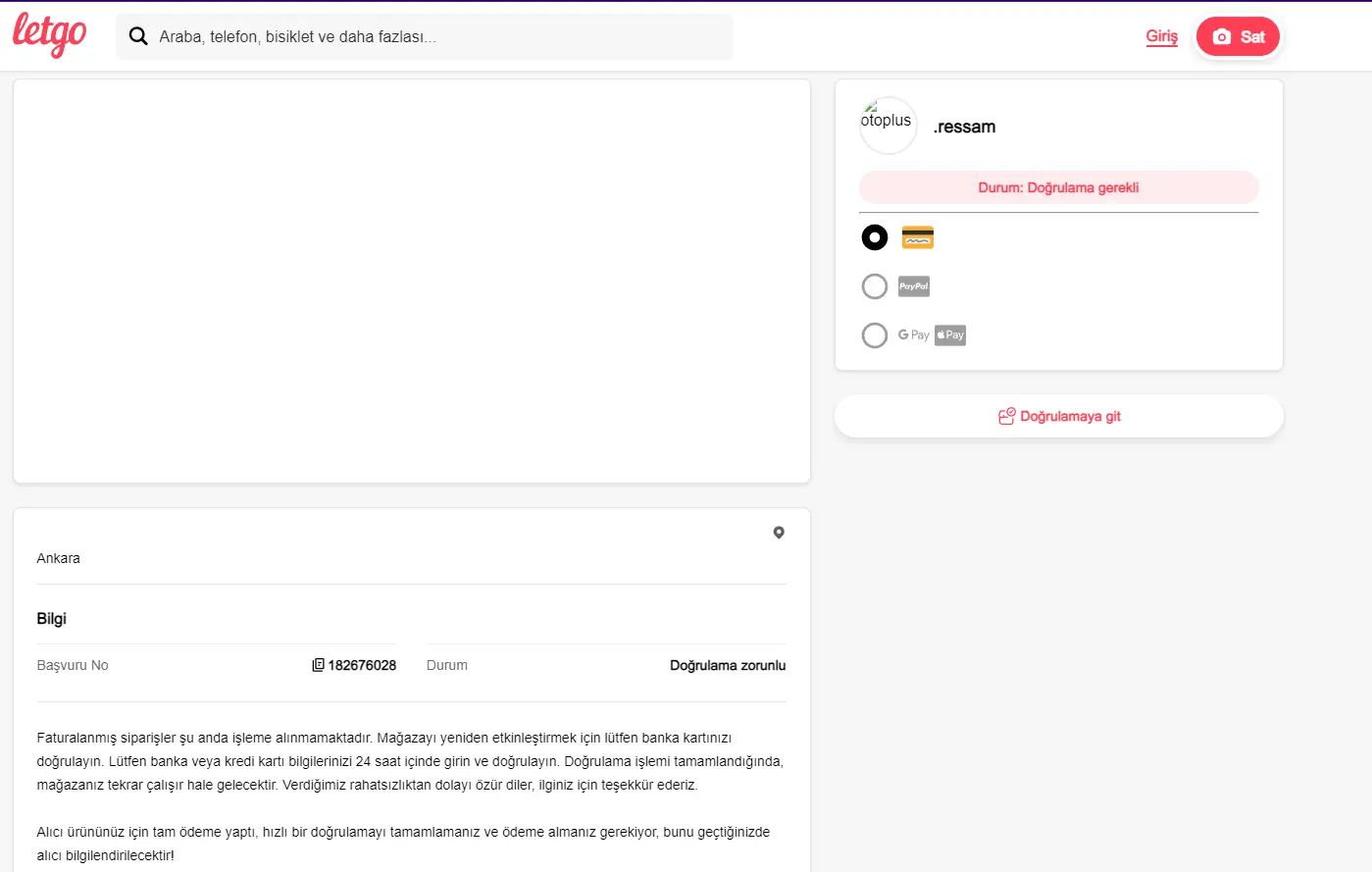Click the credit card icon
The image size is (1372, 872).
[x=918, y=237]
